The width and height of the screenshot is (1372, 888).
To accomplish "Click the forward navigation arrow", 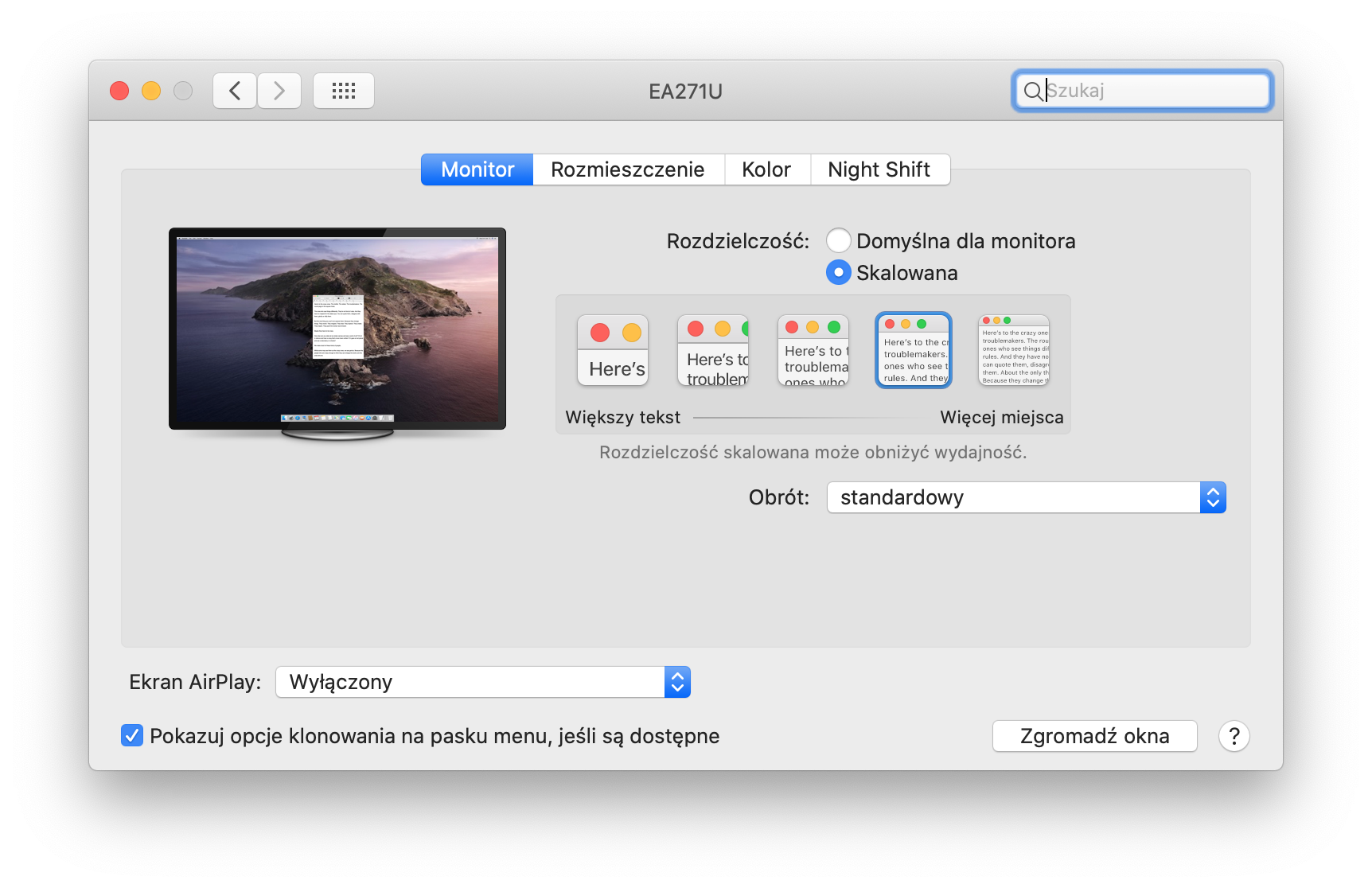I will pos(279,91).
